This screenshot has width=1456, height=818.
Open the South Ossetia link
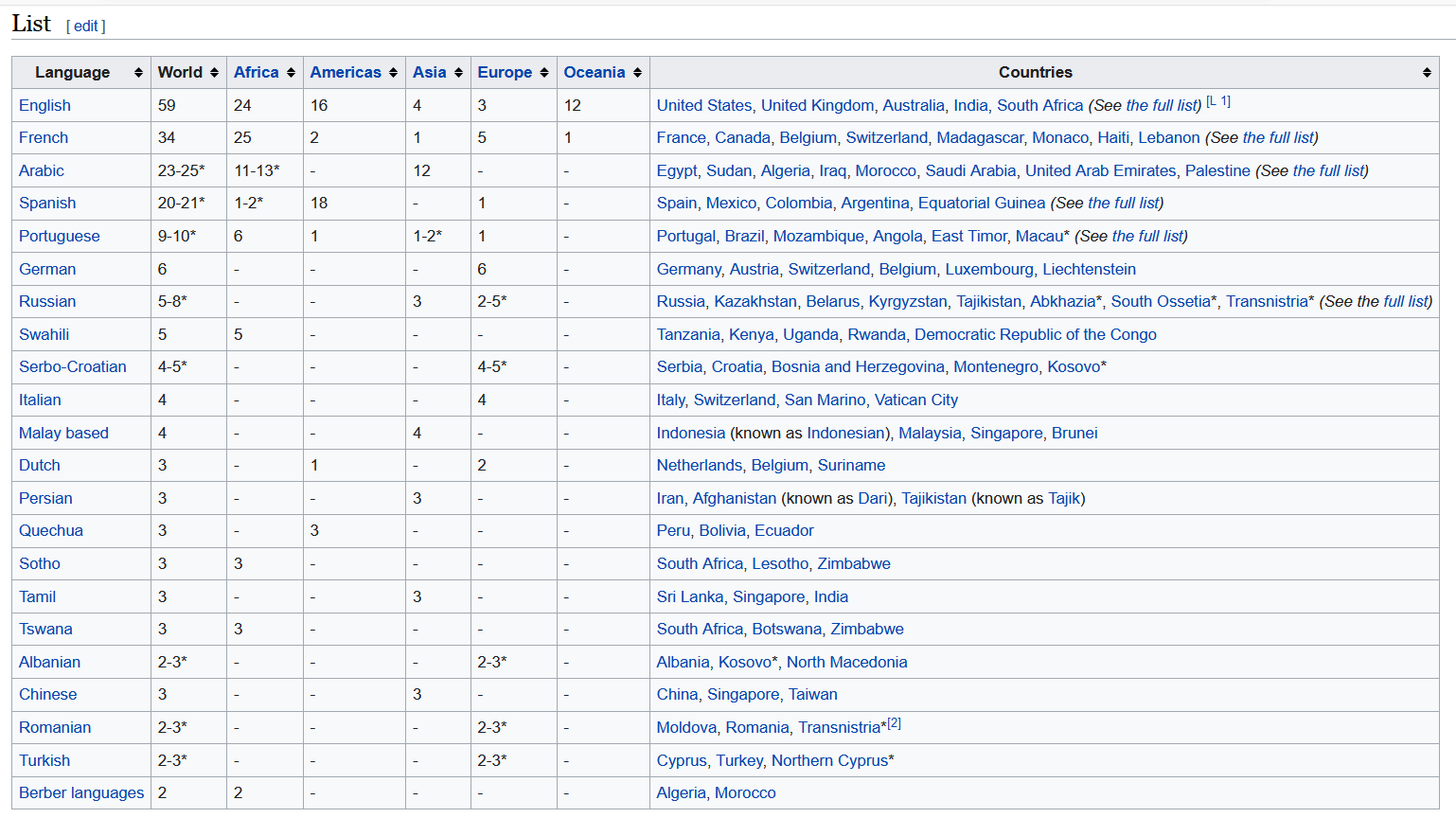click(1161, 301)
